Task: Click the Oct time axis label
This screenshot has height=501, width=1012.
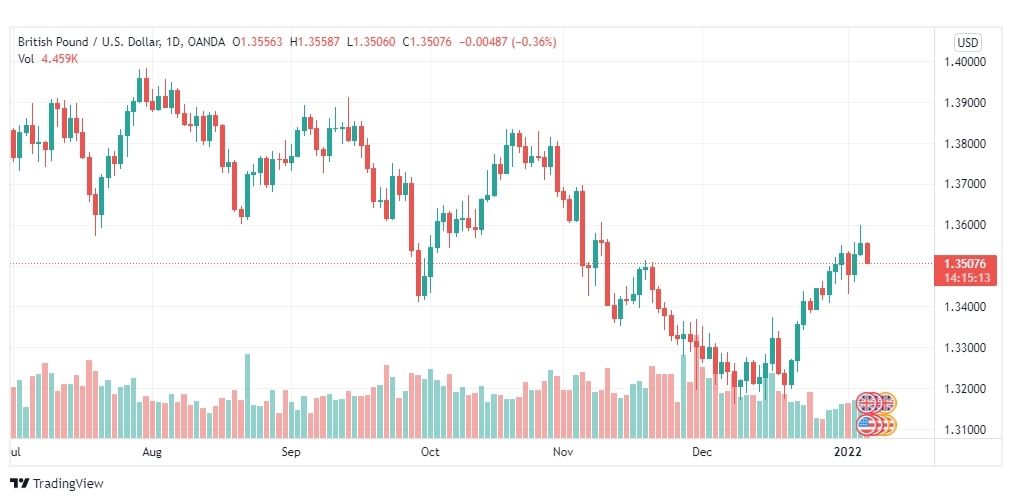Action: point(430,452)
